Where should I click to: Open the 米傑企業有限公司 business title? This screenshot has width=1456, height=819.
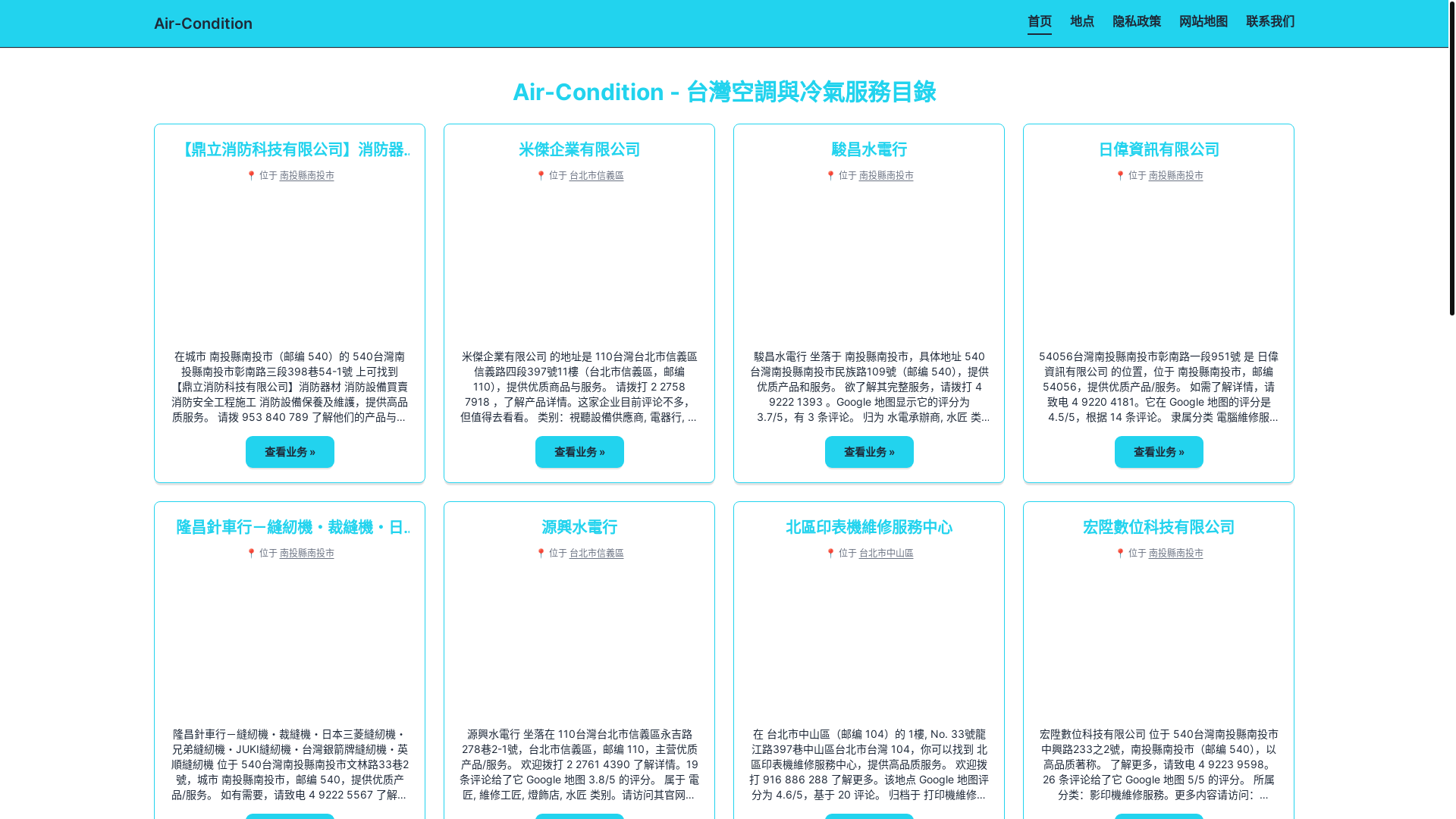click(x=579, y=149)
